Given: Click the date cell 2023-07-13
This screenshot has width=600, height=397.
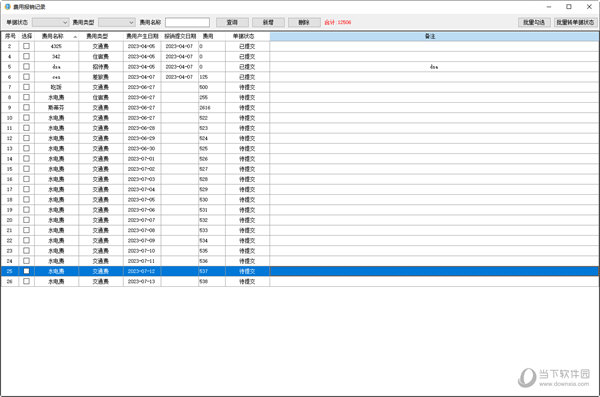Looking at the screenshot, I should pos(142,281).
